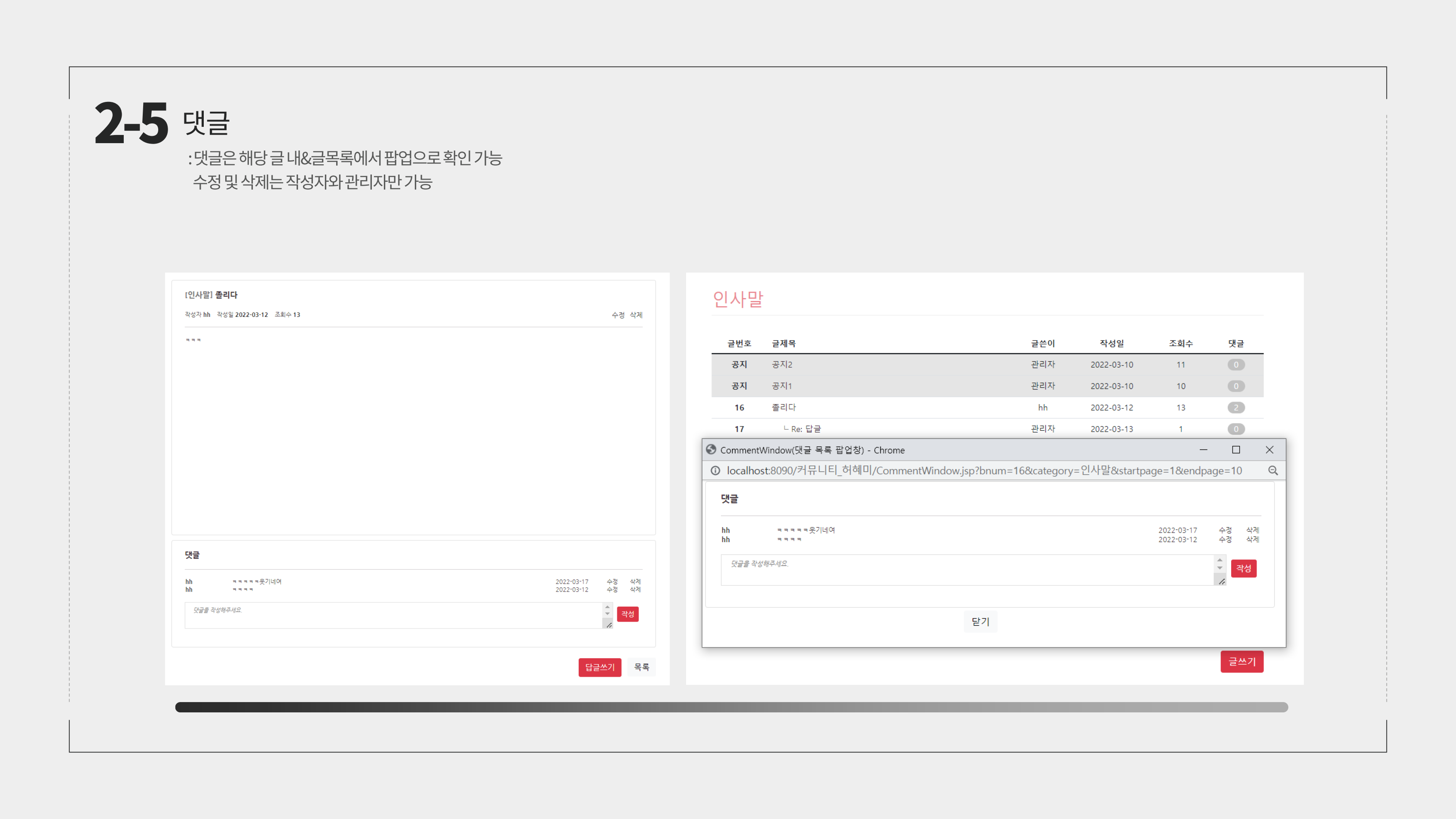Viewport: 1456px width, 819px height.
Task: Click the comment count badge on the 졸리다 row
Action: (x=1236, y=408)
